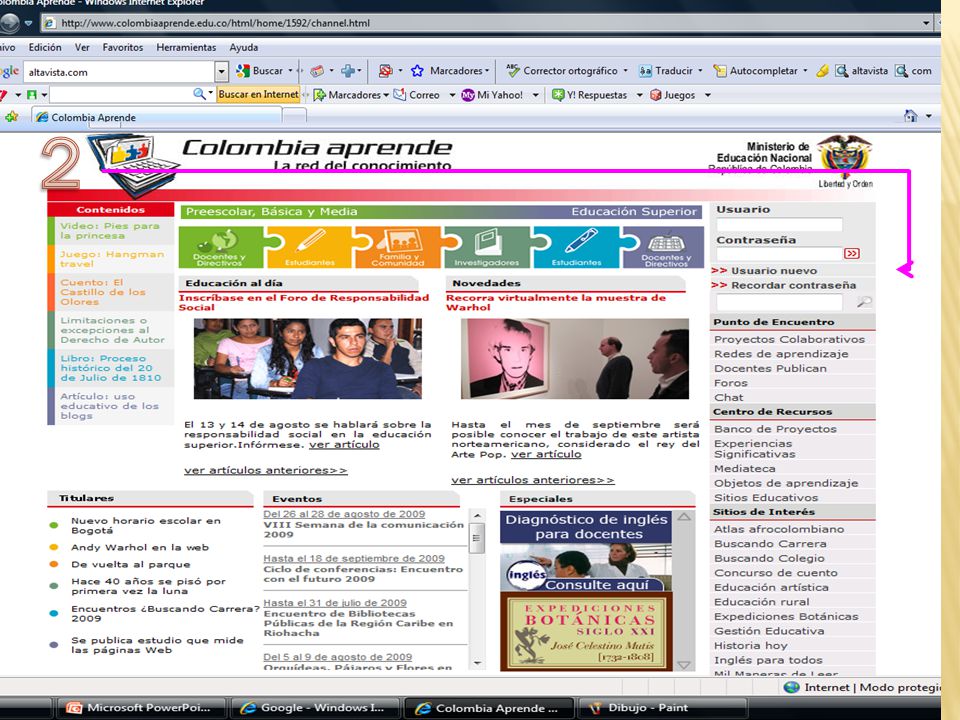Click the Eventos scrollbar down arrow
The image size is (960, 720).
tap(476, 663)
